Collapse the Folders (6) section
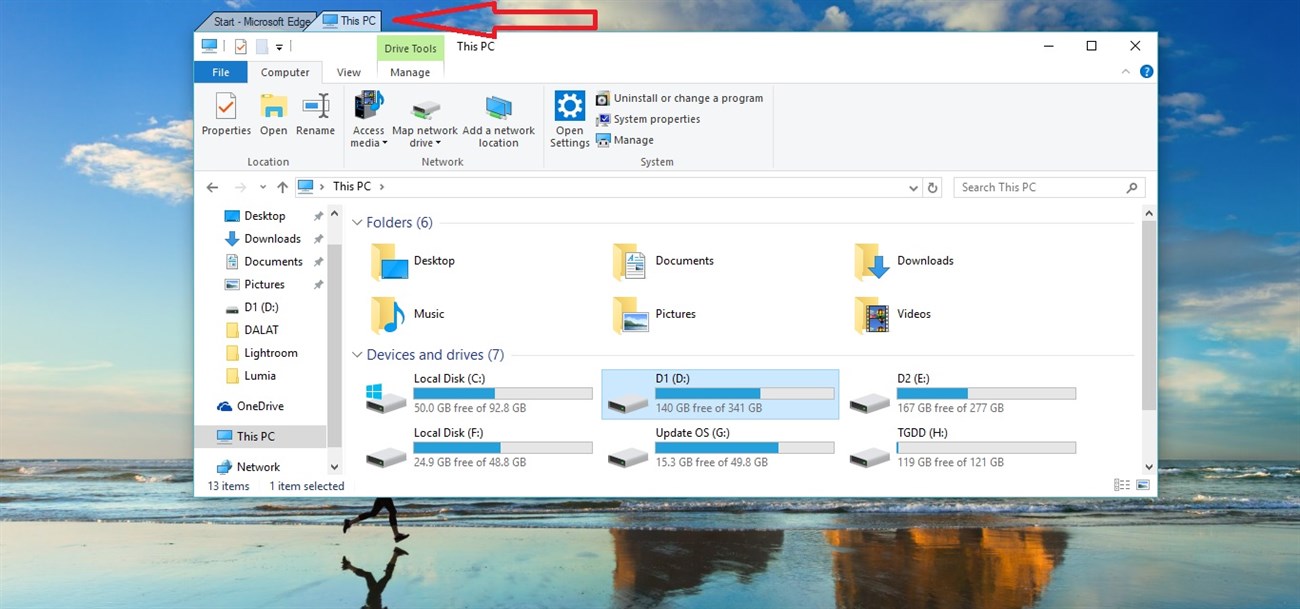This screenshot has width=1300, height=609. (x=357, y=222)
